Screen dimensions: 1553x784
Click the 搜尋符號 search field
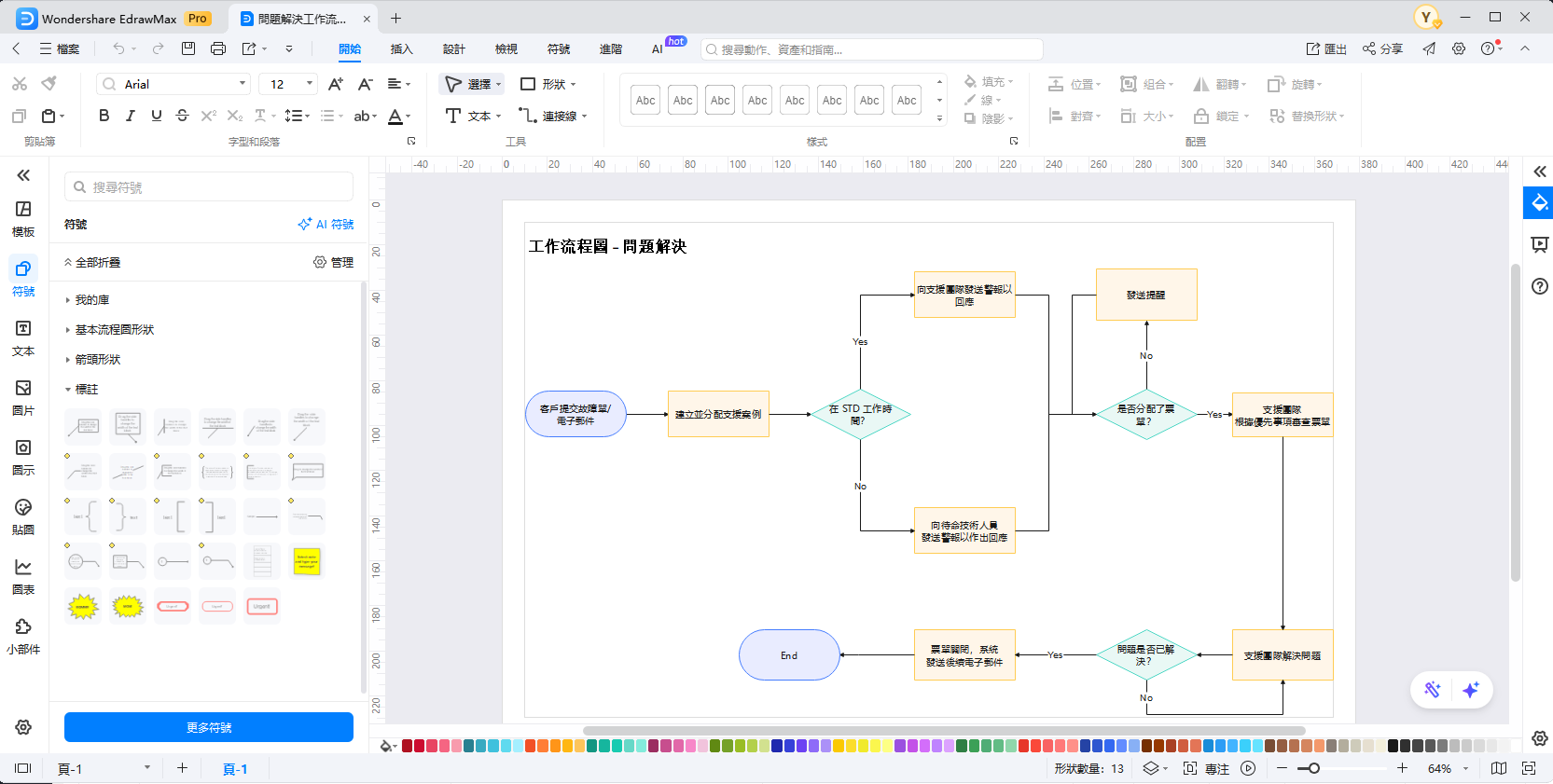(209, 187)
